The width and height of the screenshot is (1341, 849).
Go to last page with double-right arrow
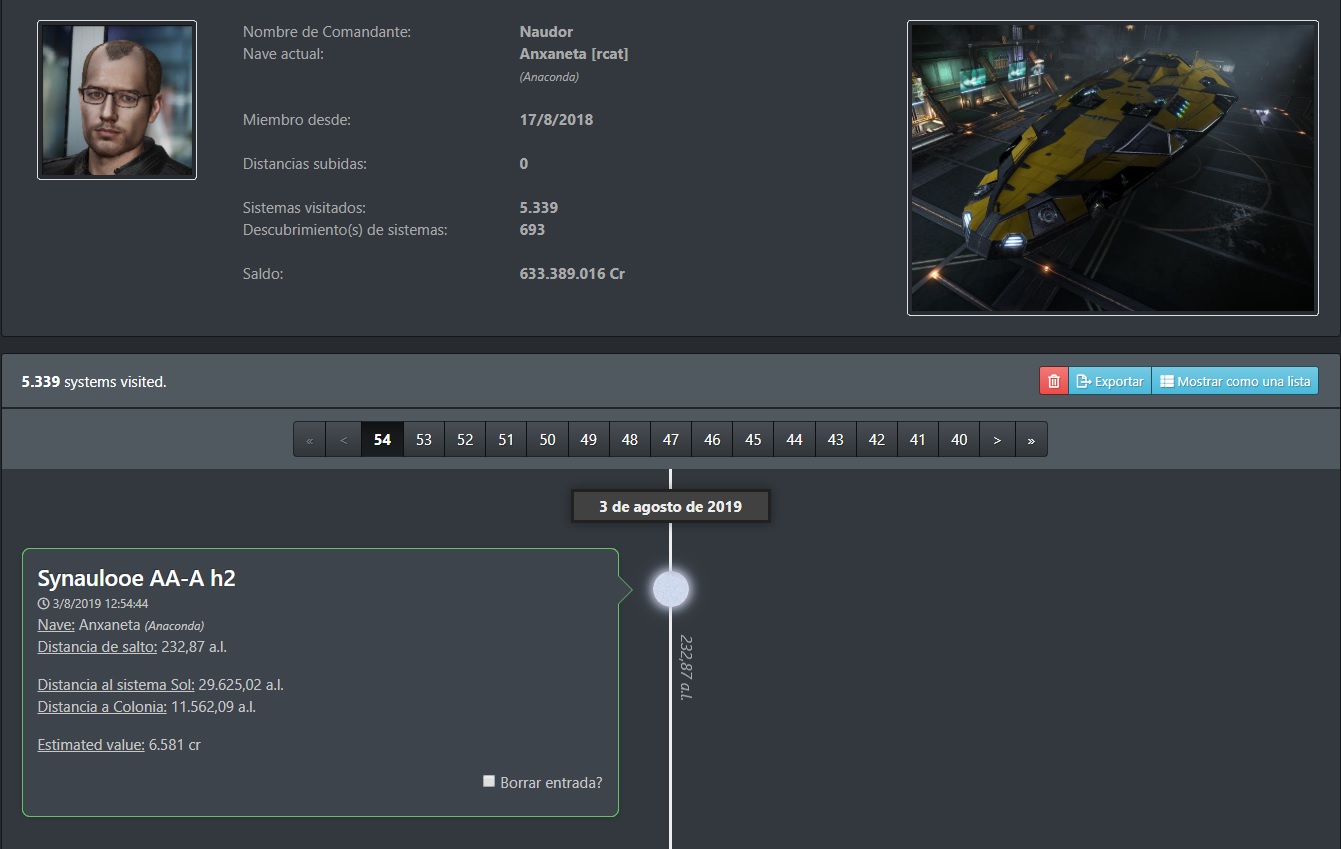[1031, 440]
